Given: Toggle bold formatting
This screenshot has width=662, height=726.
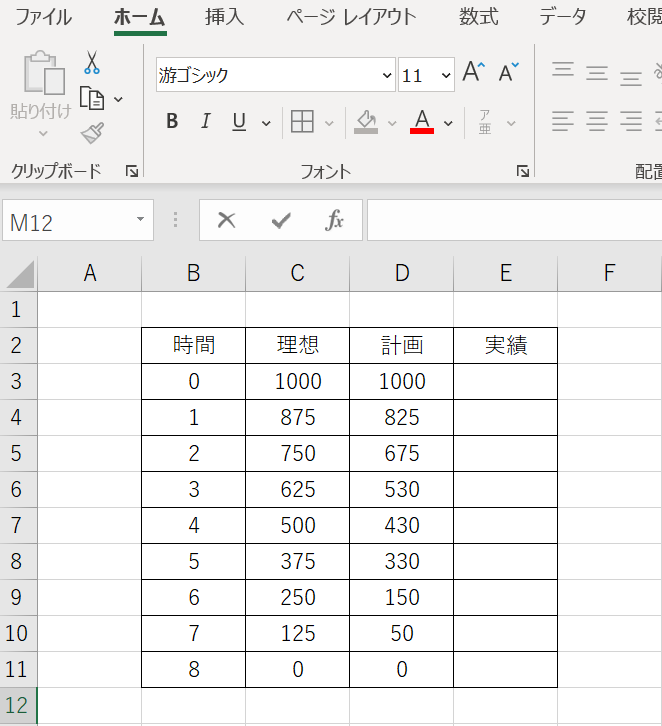Looking at the screenshot, I should [x=172, y=121].
